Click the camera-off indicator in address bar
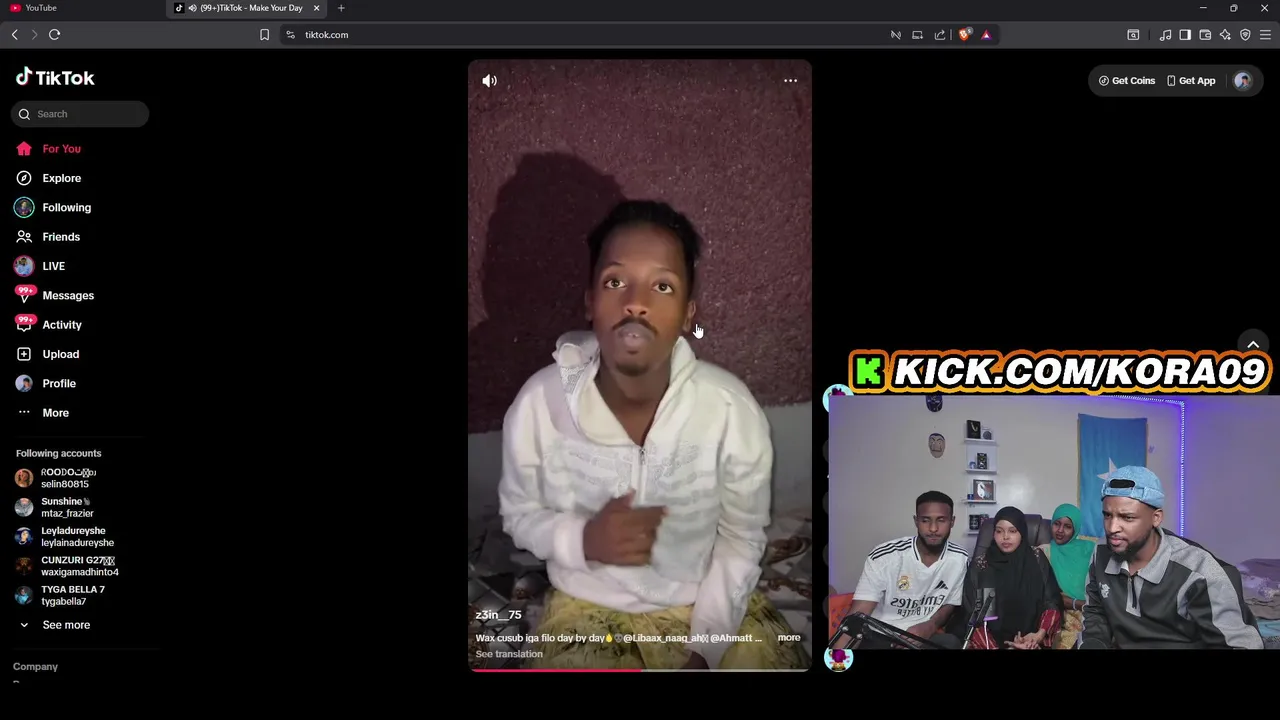This screenshot has width=1280, height=720. coord(895,35)
